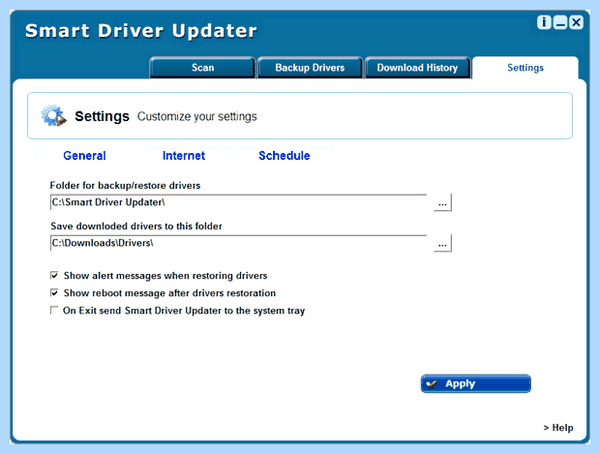Viewport: 600px width, 454px height.
Task: Click the downloaded drivers folder path field
Action: point(238,243)
